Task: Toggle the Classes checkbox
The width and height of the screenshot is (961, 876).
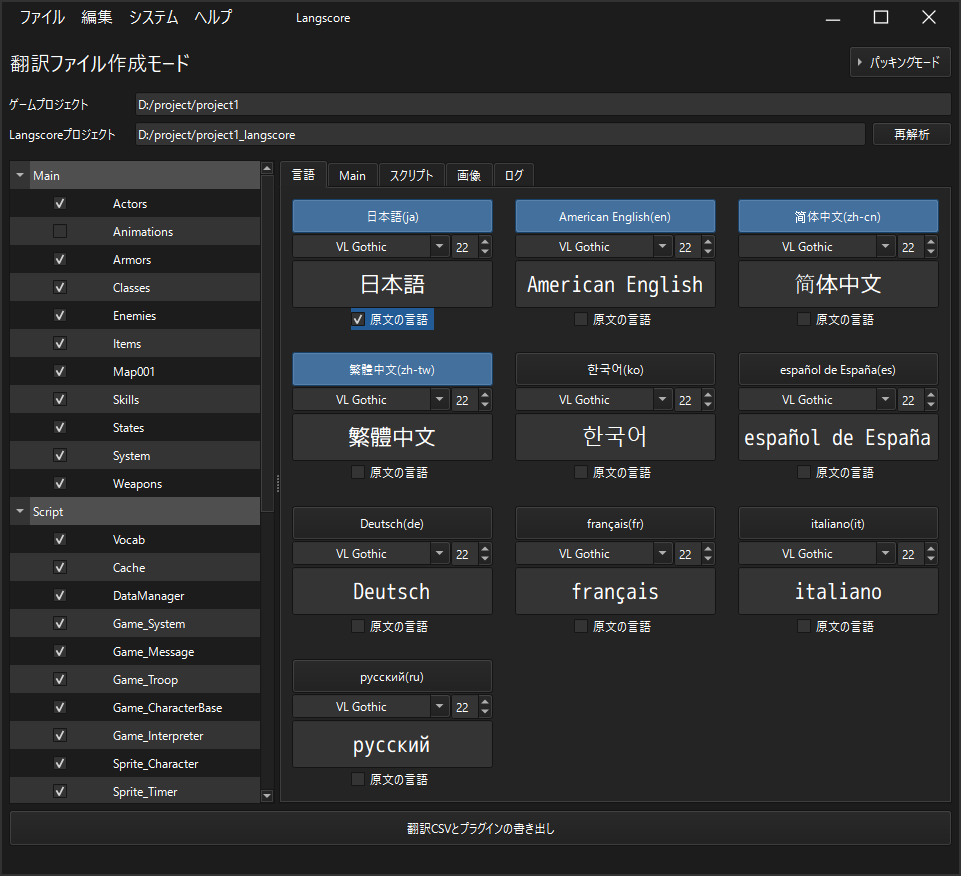Action: [59, 288]
